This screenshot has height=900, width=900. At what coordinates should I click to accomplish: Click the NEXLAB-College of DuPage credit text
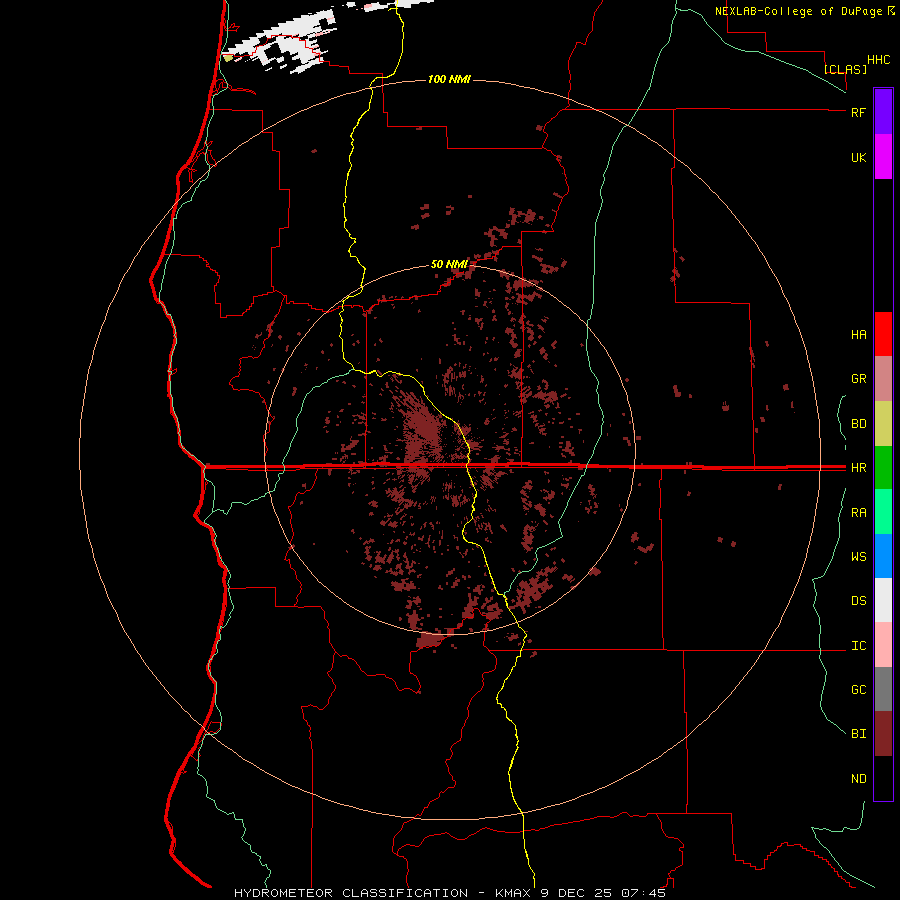798,11
